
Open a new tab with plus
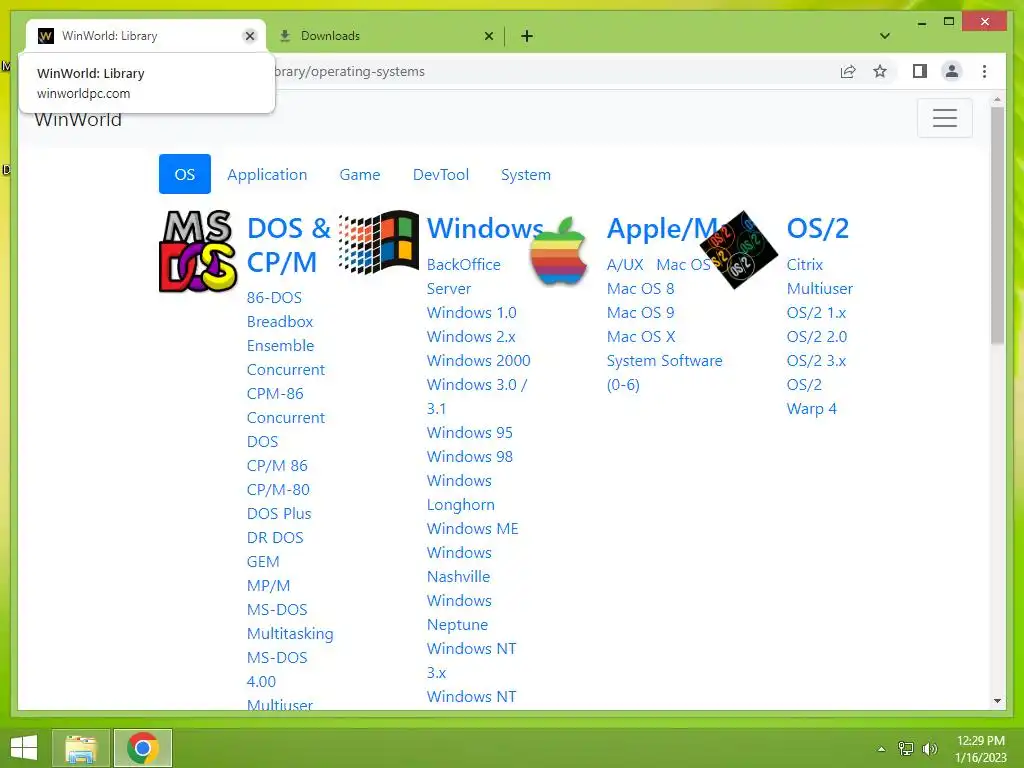coord(526,36)
